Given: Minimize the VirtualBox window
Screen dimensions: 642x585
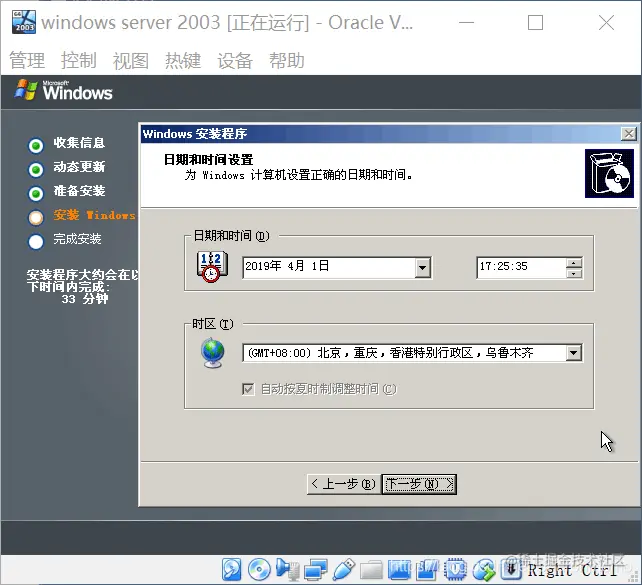Looking at the screenshot, I should tap(466, 23).
